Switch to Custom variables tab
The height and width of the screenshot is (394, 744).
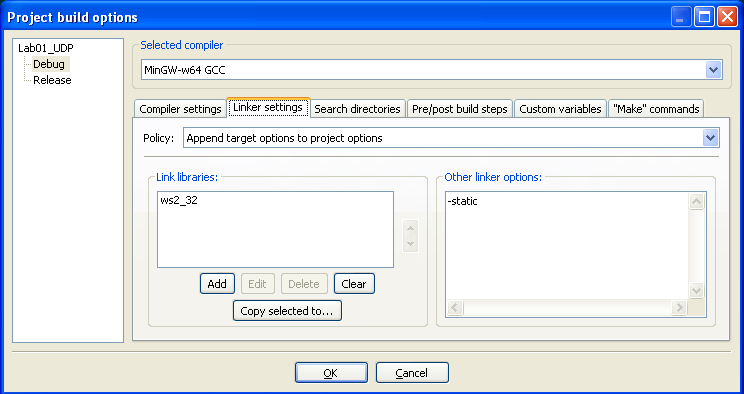pyautogui.click(x=560, y=109)
